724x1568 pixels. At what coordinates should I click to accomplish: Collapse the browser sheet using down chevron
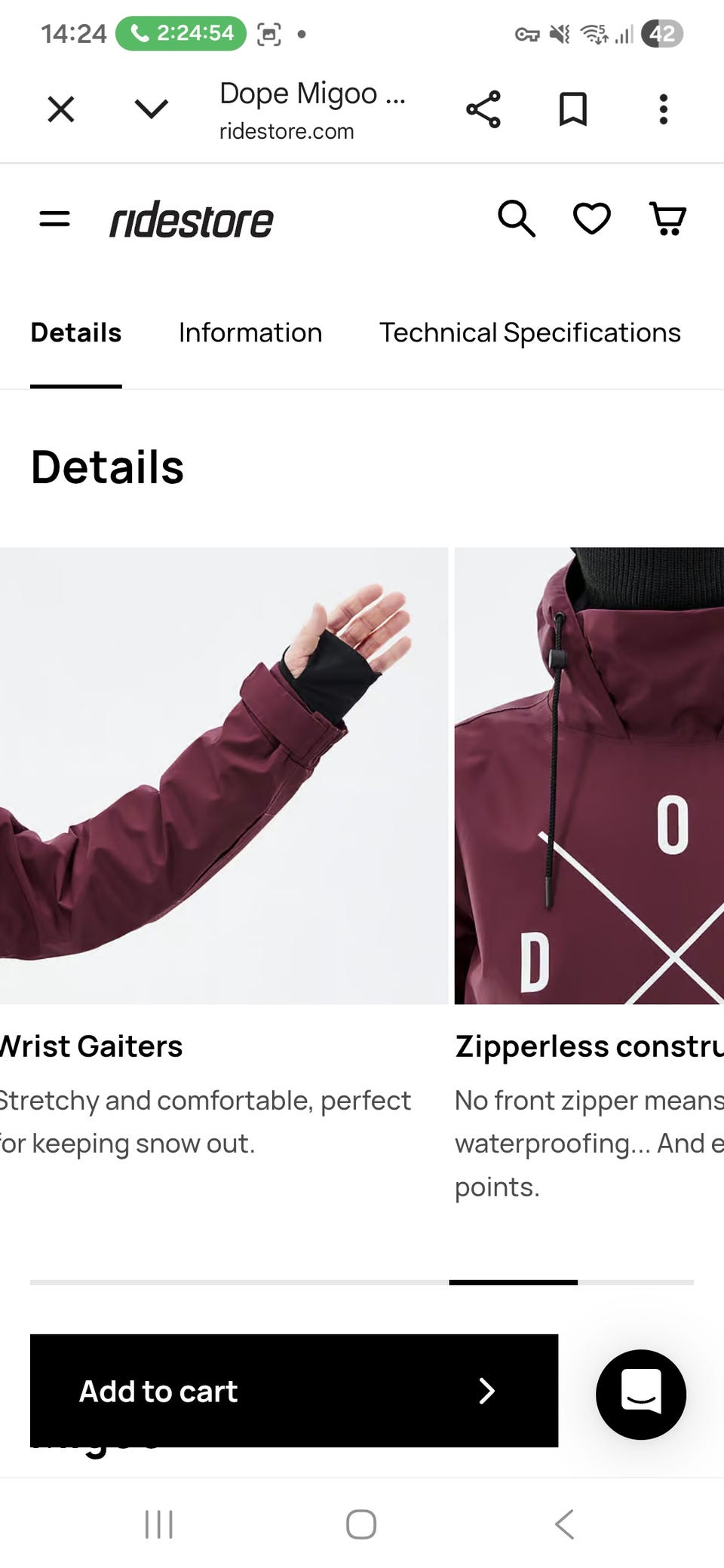(152, 109)
